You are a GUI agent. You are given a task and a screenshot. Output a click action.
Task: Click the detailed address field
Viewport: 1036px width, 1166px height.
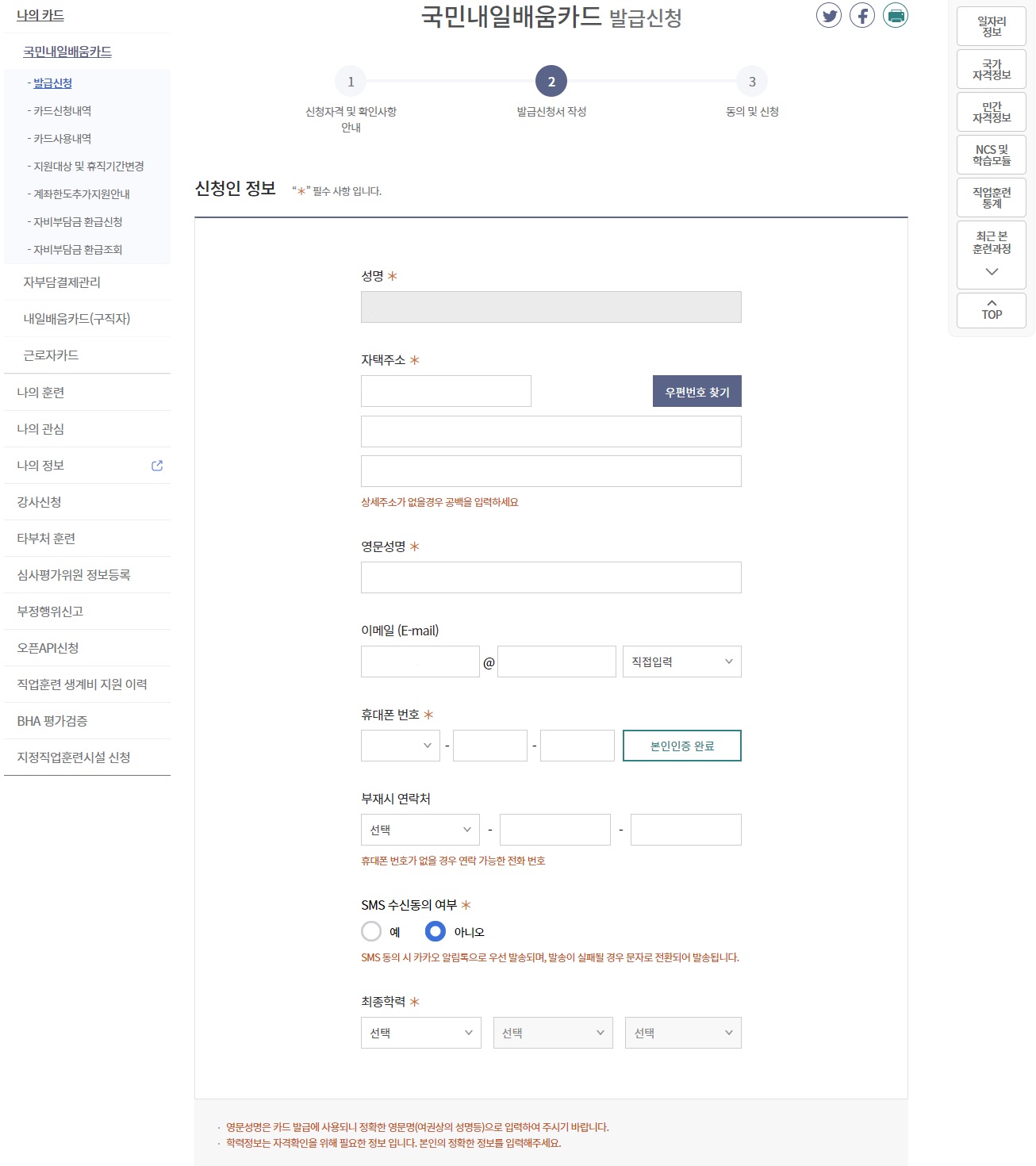coord(551,471)
